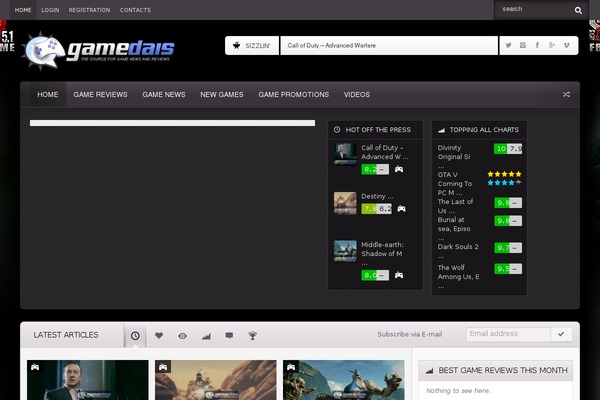The width and height of the screenshot is (600, 400).
Task: Open the Google Plus social icon
Action: click(x=551, y=45)
